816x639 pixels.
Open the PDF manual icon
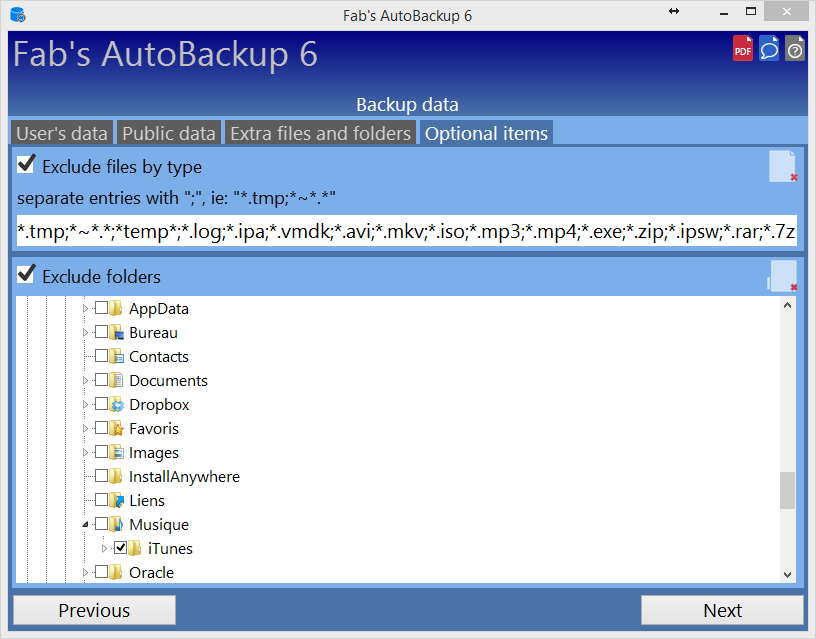click(x=743, y=48)
